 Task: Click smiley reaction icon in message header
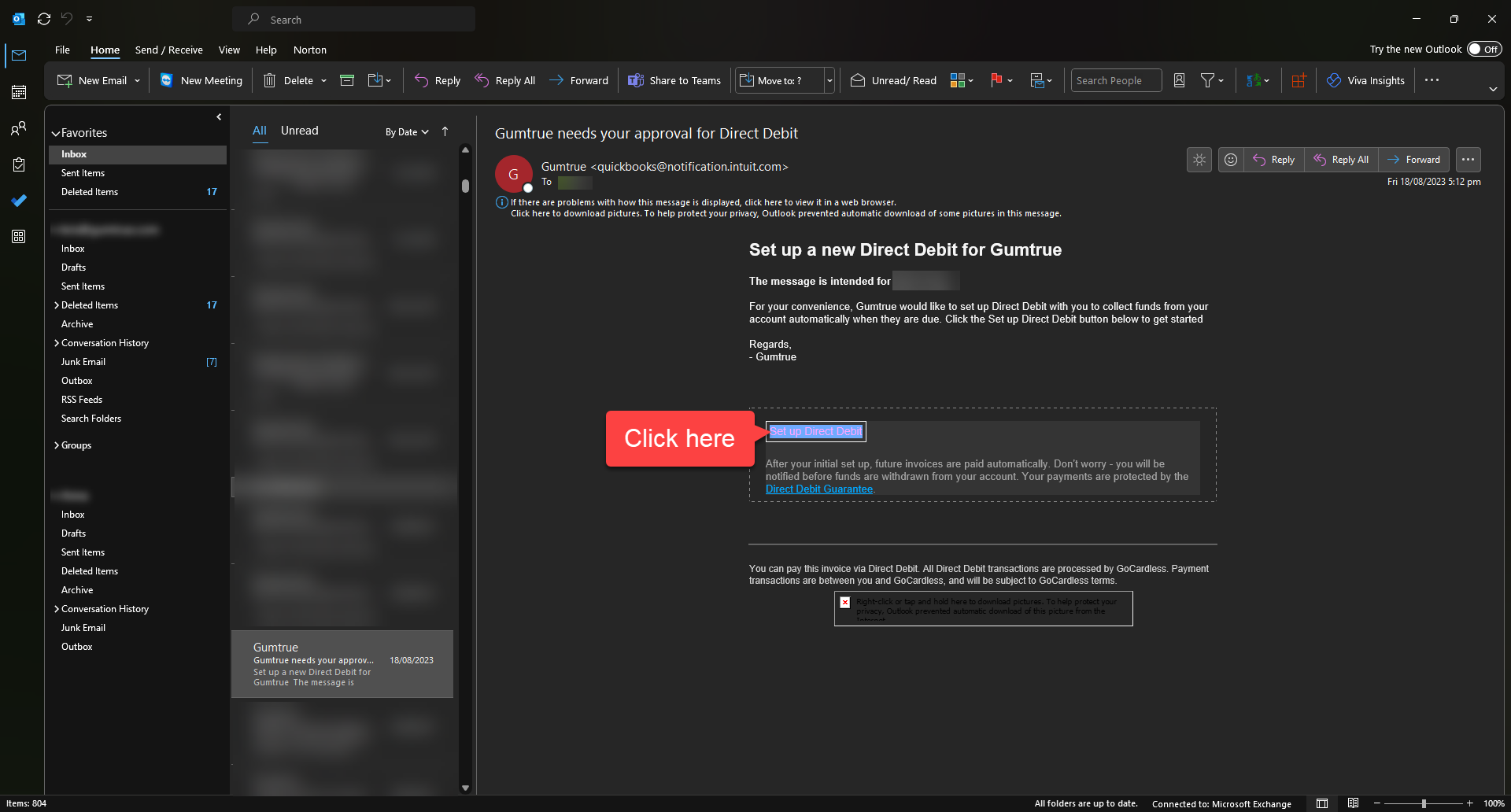(x=1231, y=160)
